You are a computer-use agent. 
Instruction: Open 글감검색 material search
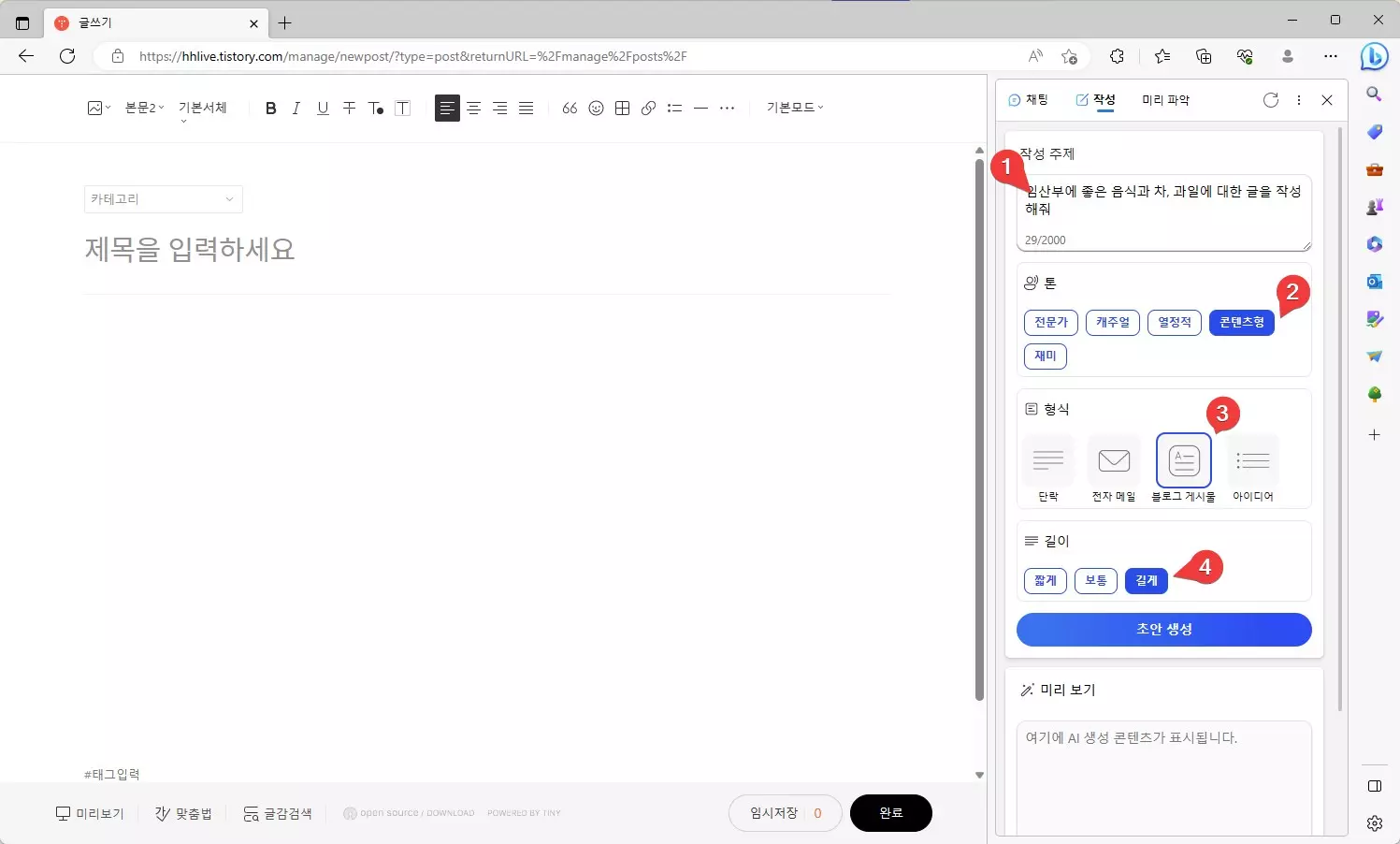click(x=278, y=814)
